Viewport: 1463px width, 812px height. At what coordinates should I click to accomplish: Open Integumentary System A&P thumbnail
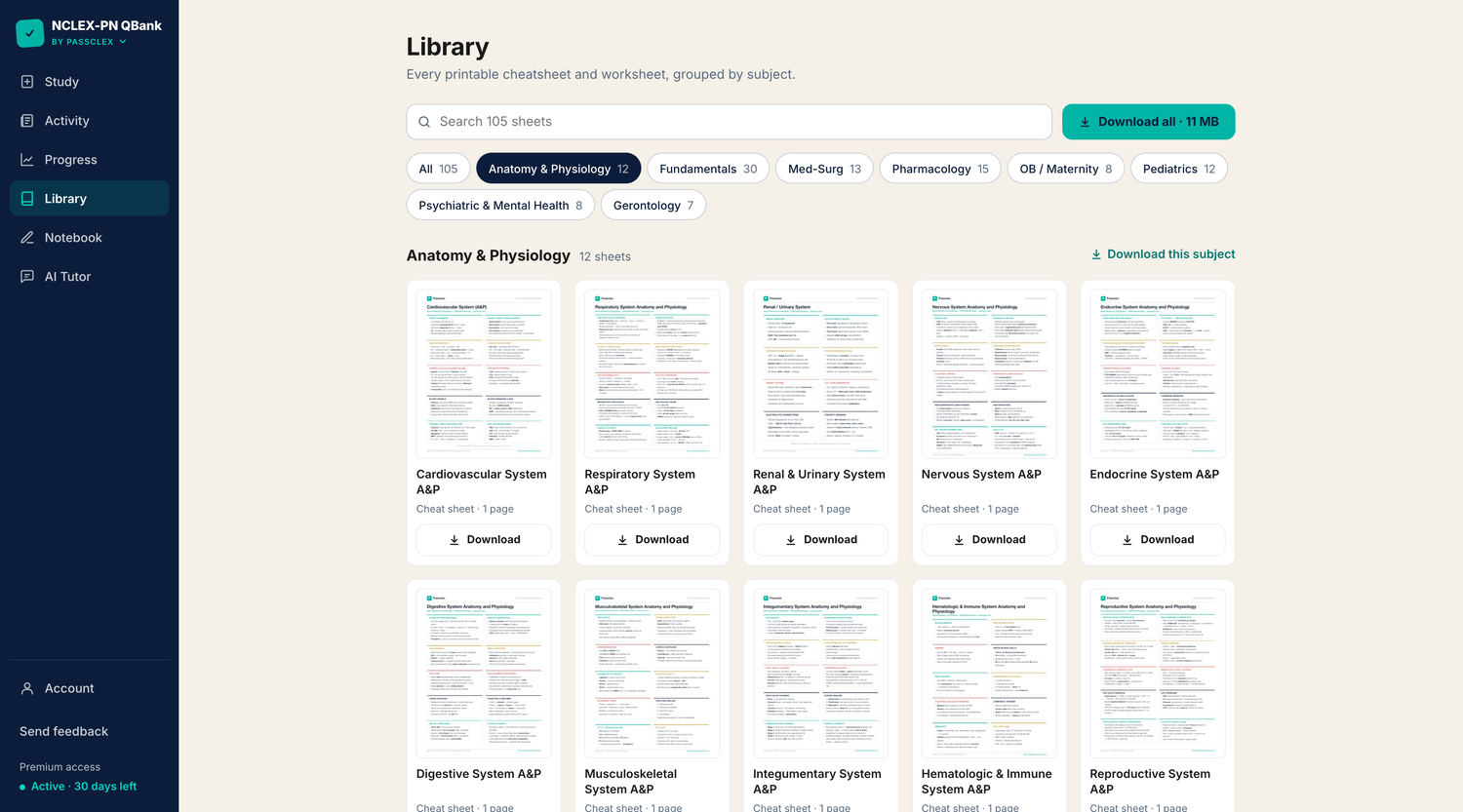[x=820, y=673]
